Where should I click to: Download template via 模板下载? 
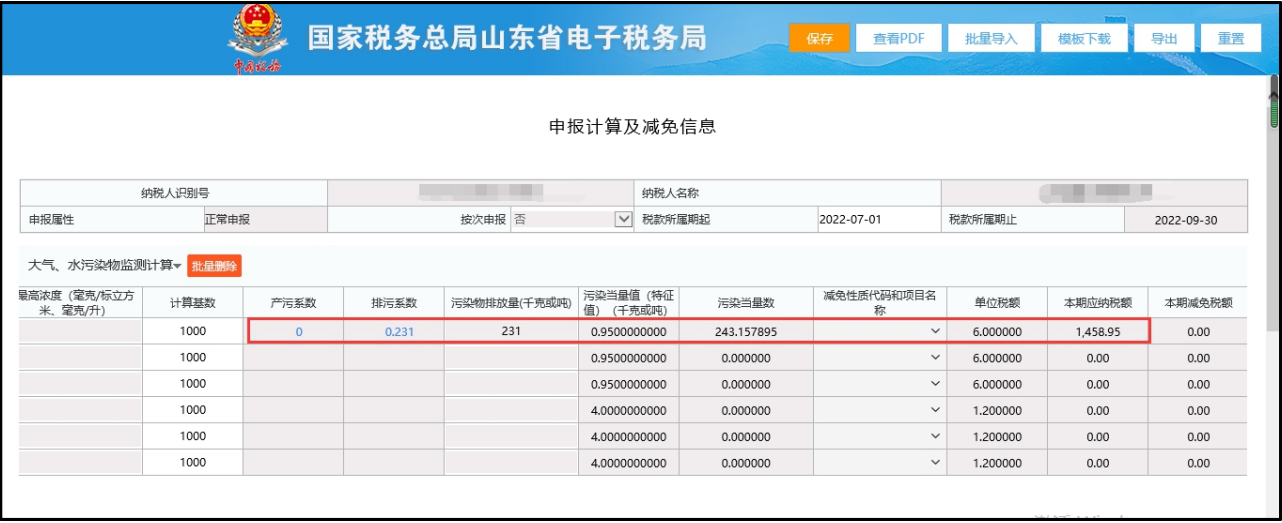[x=1083, y=38]
